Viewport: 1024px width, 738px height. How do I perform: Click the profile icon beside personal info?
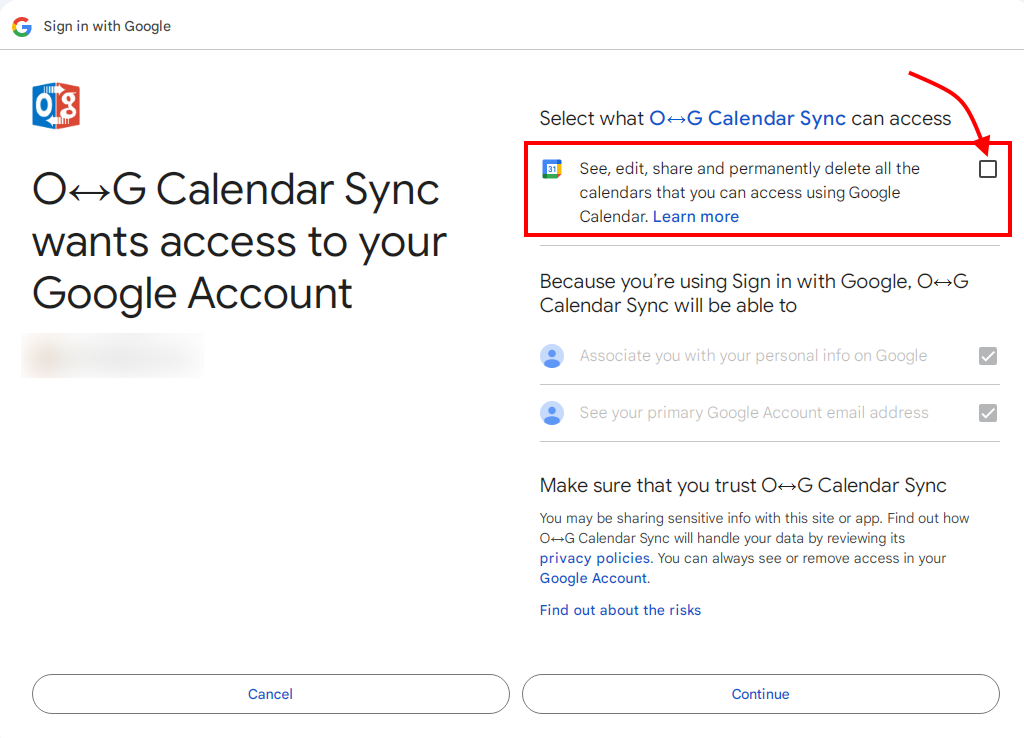(552, 356)
